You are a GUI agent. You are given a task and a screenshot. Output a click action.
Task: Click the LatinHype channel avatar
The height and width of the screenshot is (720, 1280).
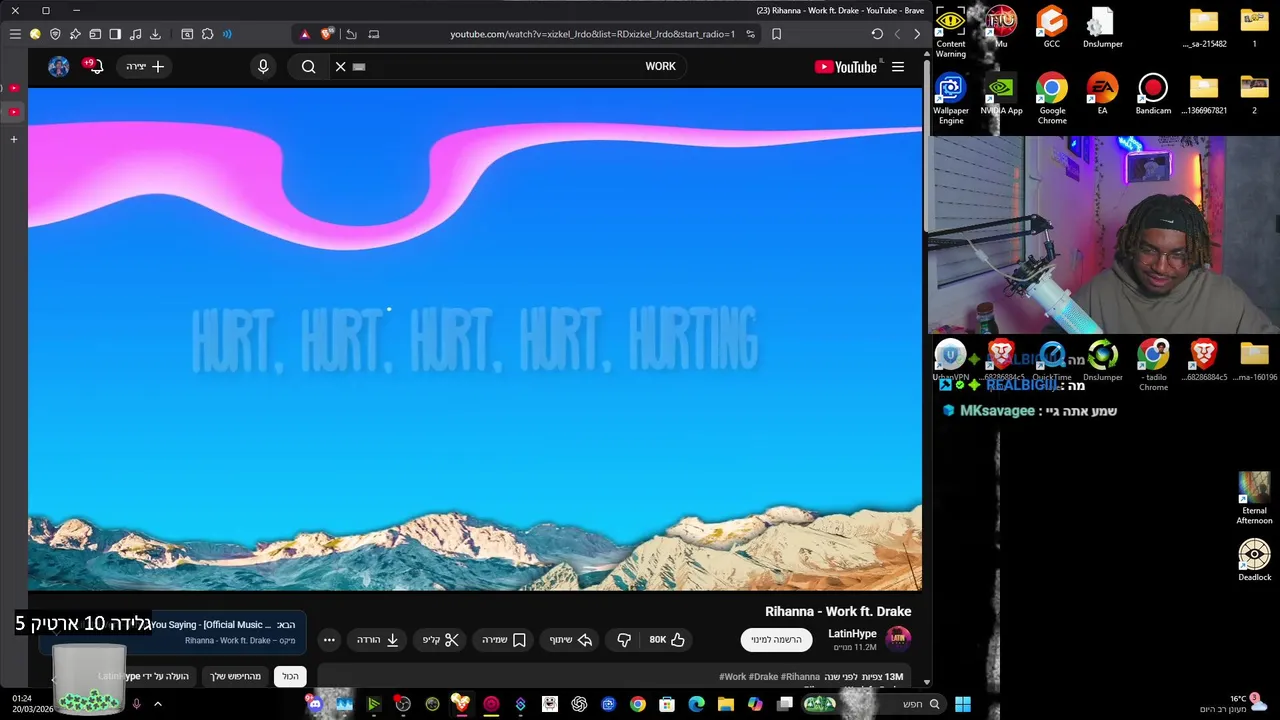pyautogui.click(x=899, y=639)
